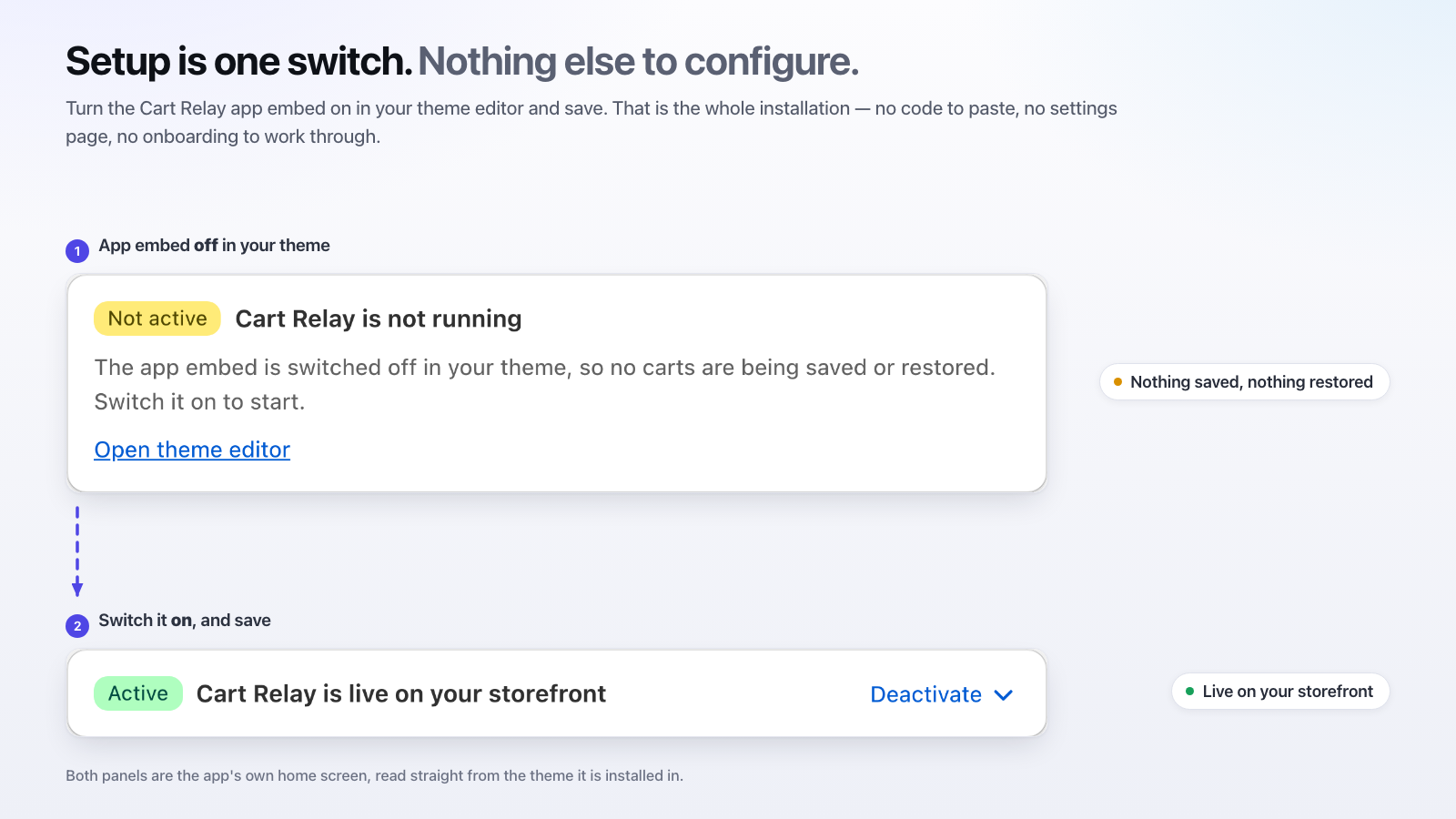Click the yellow Not active badge

[x=157, y=318]
